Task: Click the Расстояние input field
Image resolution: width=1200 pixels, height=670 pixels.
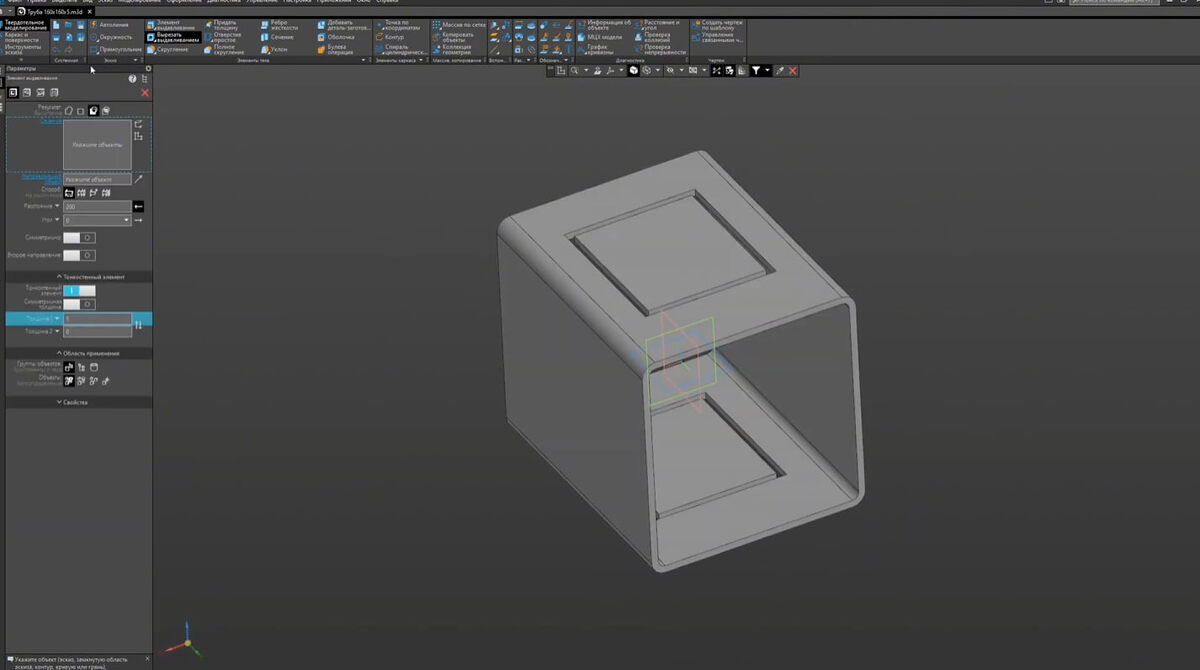Action: (97, 206)
